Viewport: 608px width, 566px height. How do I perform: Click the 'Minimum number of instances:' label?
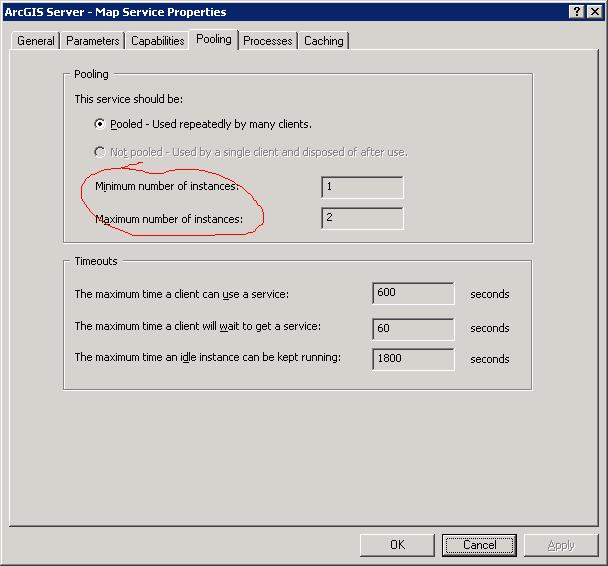pos(167,186)
